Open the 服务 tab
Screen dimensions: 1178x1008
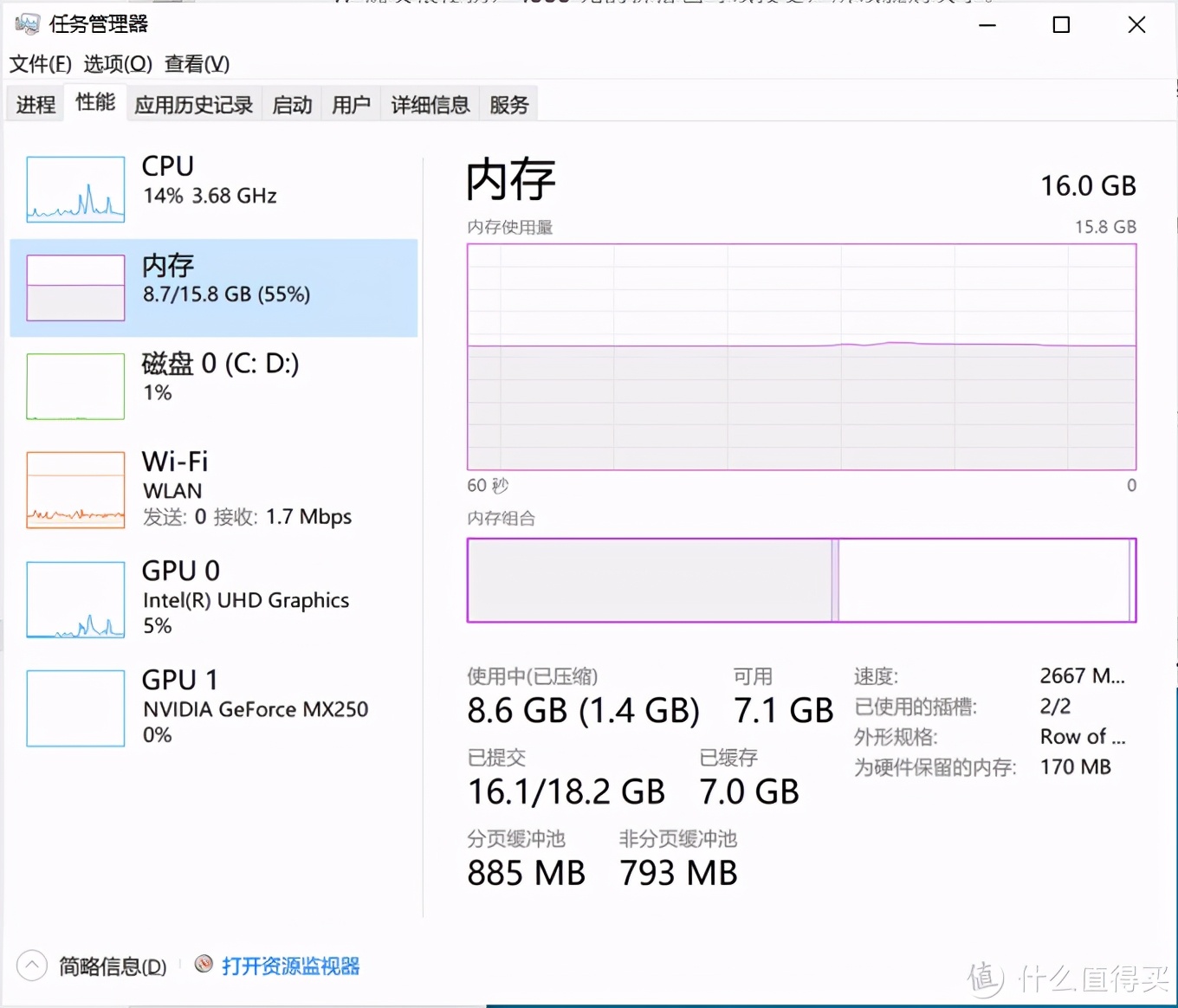pyautogui.click(x=508, y=104)
